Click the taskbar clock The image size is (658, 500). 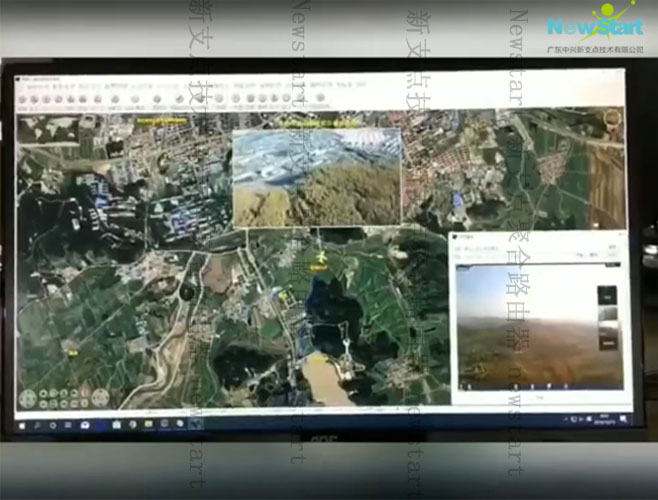pos(605,419)
